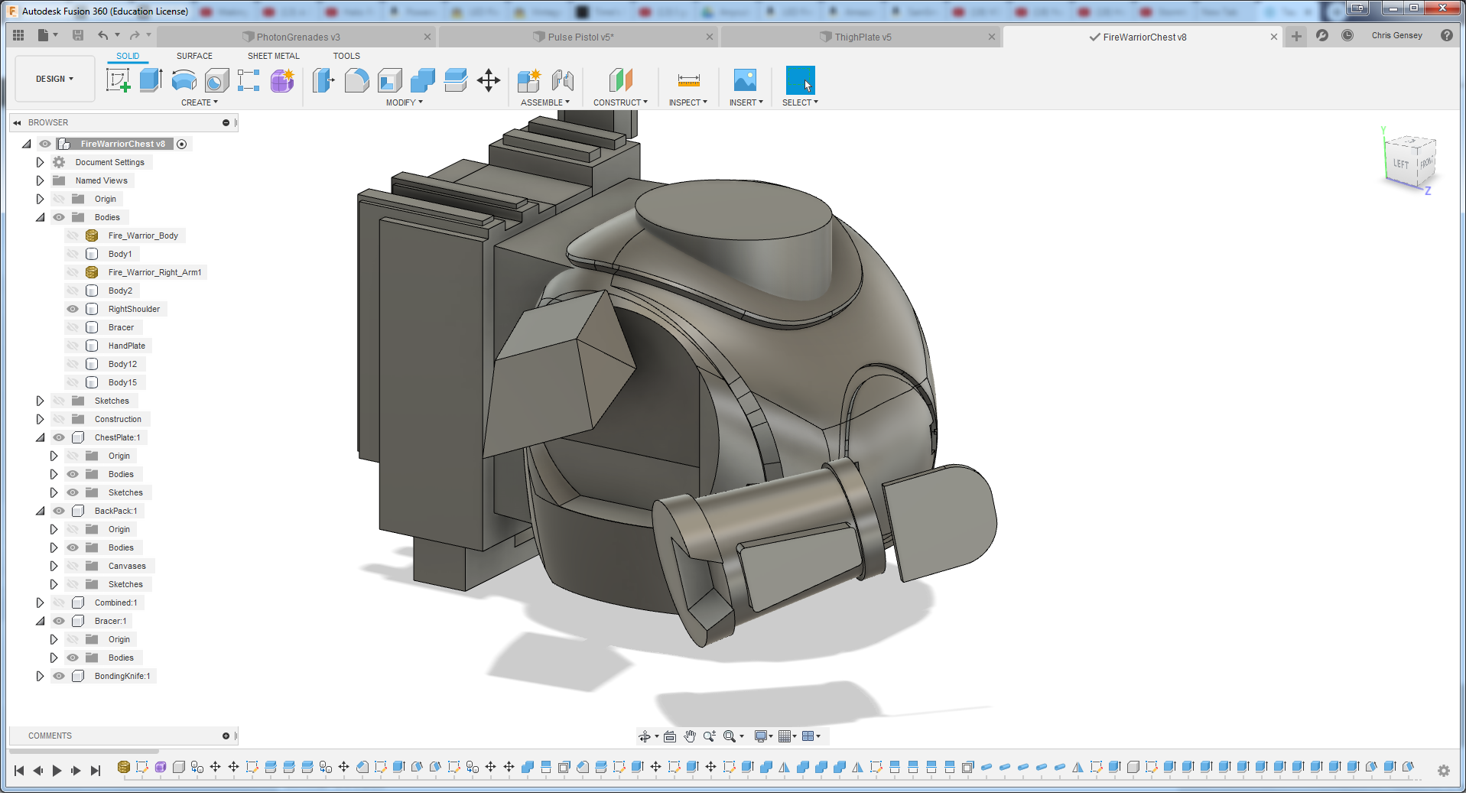
Task: Toggle visibility of BondingKnife:1 component
Action: click(x=59, y=676)
